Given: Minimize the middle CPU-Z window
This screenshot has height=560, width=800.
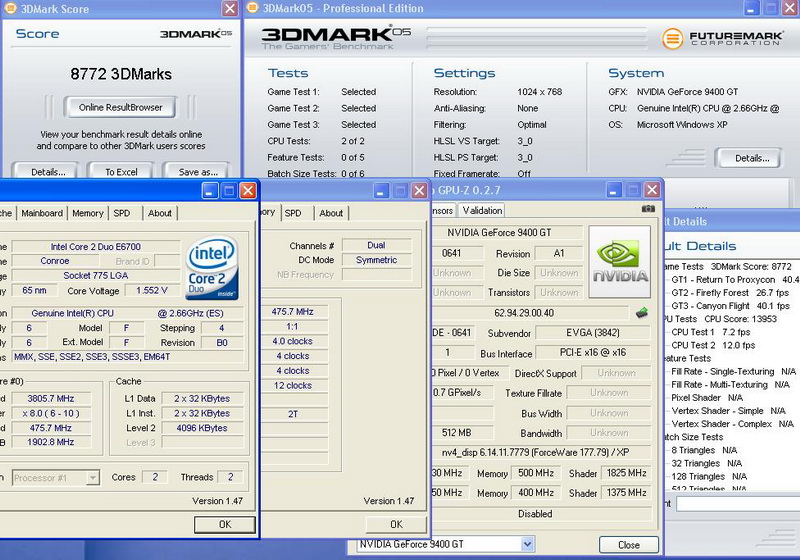Looking at the screenshot, I should [x=381, y=191].
